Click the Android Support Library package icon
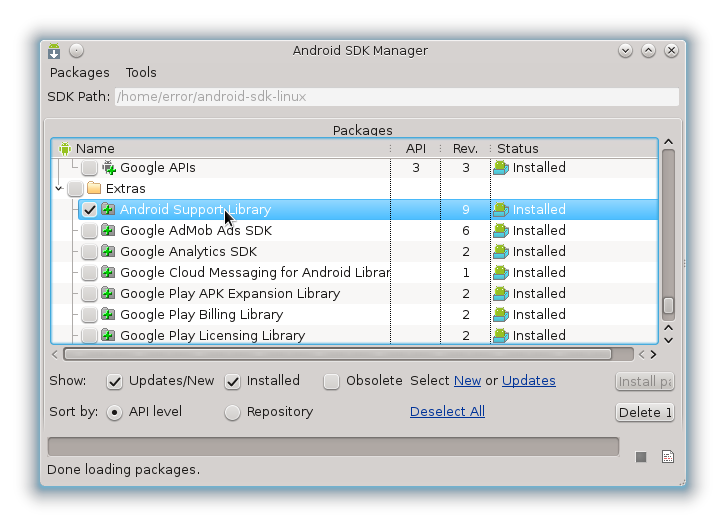This screenshot has width=726, height=526. 108,209
